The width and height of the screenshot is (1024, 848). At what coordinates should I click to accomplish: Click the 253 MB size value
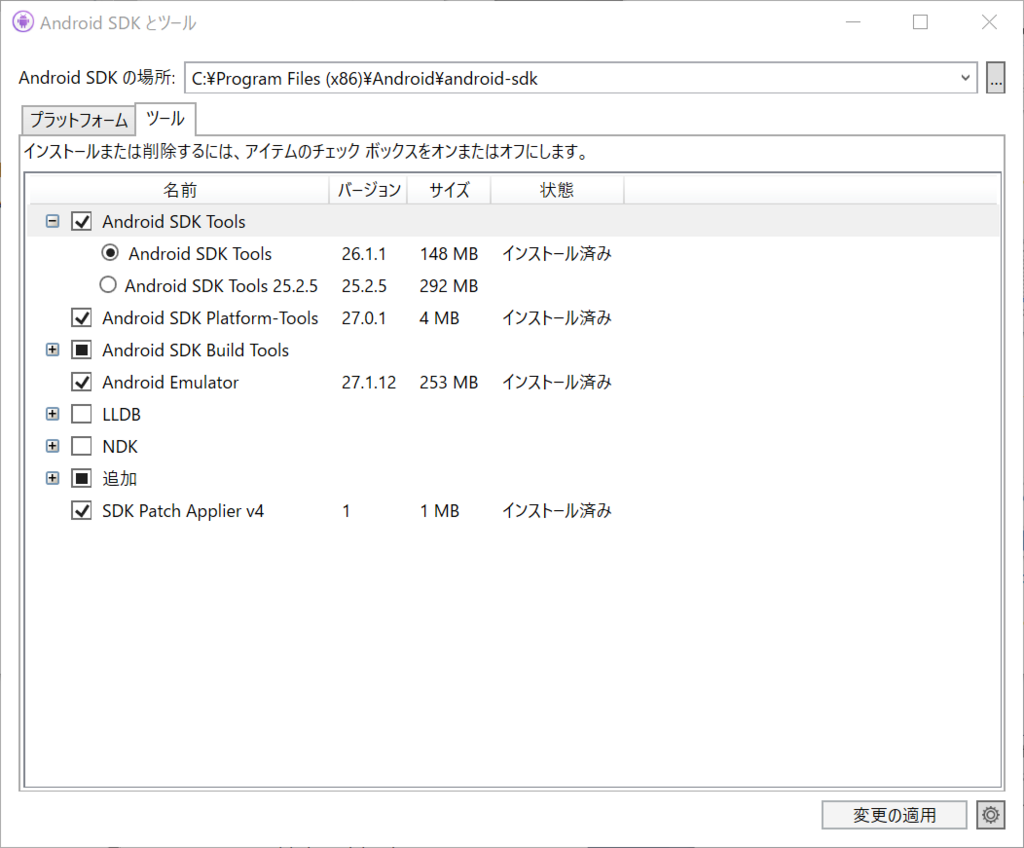[x=449, y=382]
